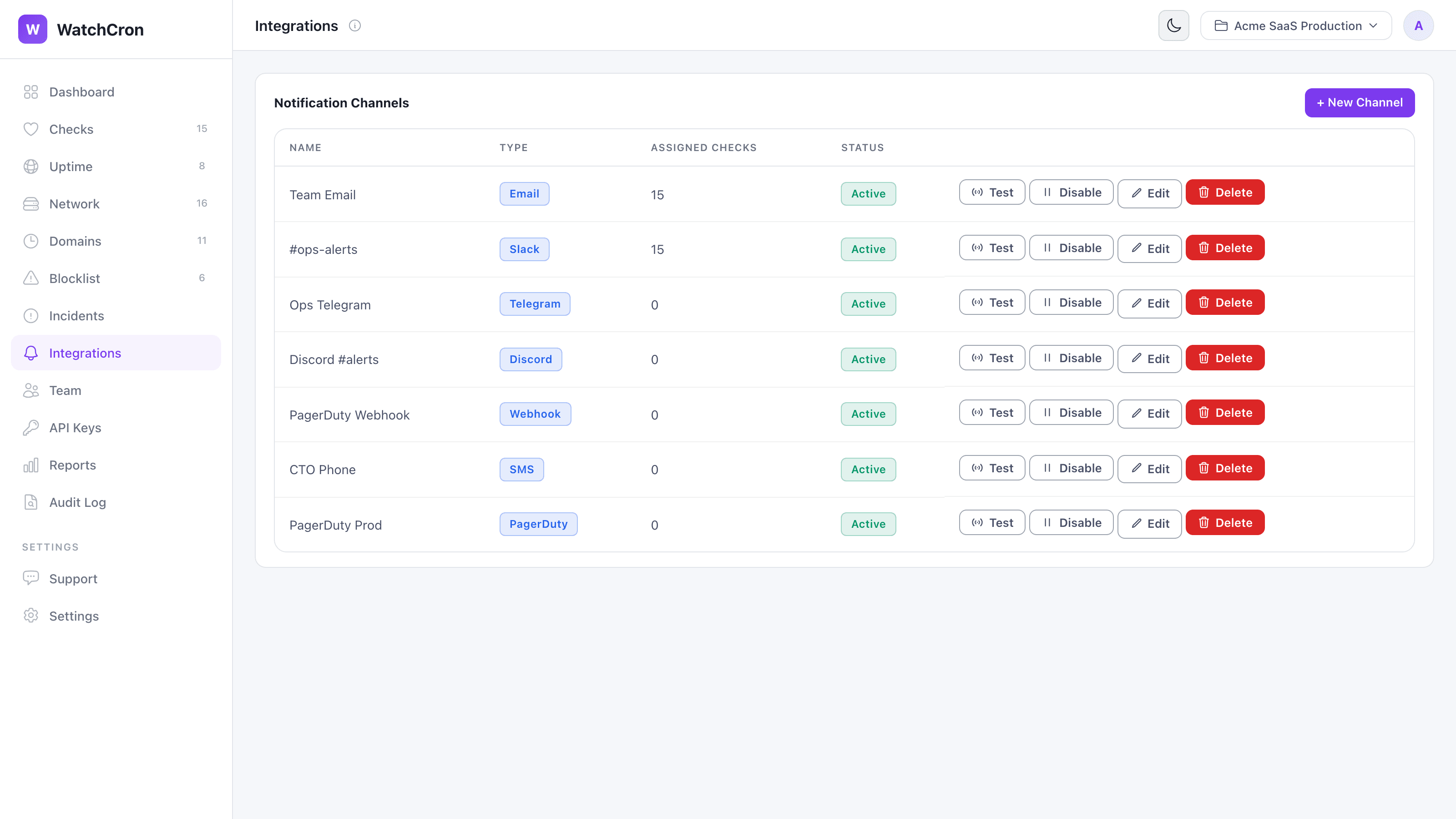
Task: Click the Email type badge
Action: pos(524,194)
